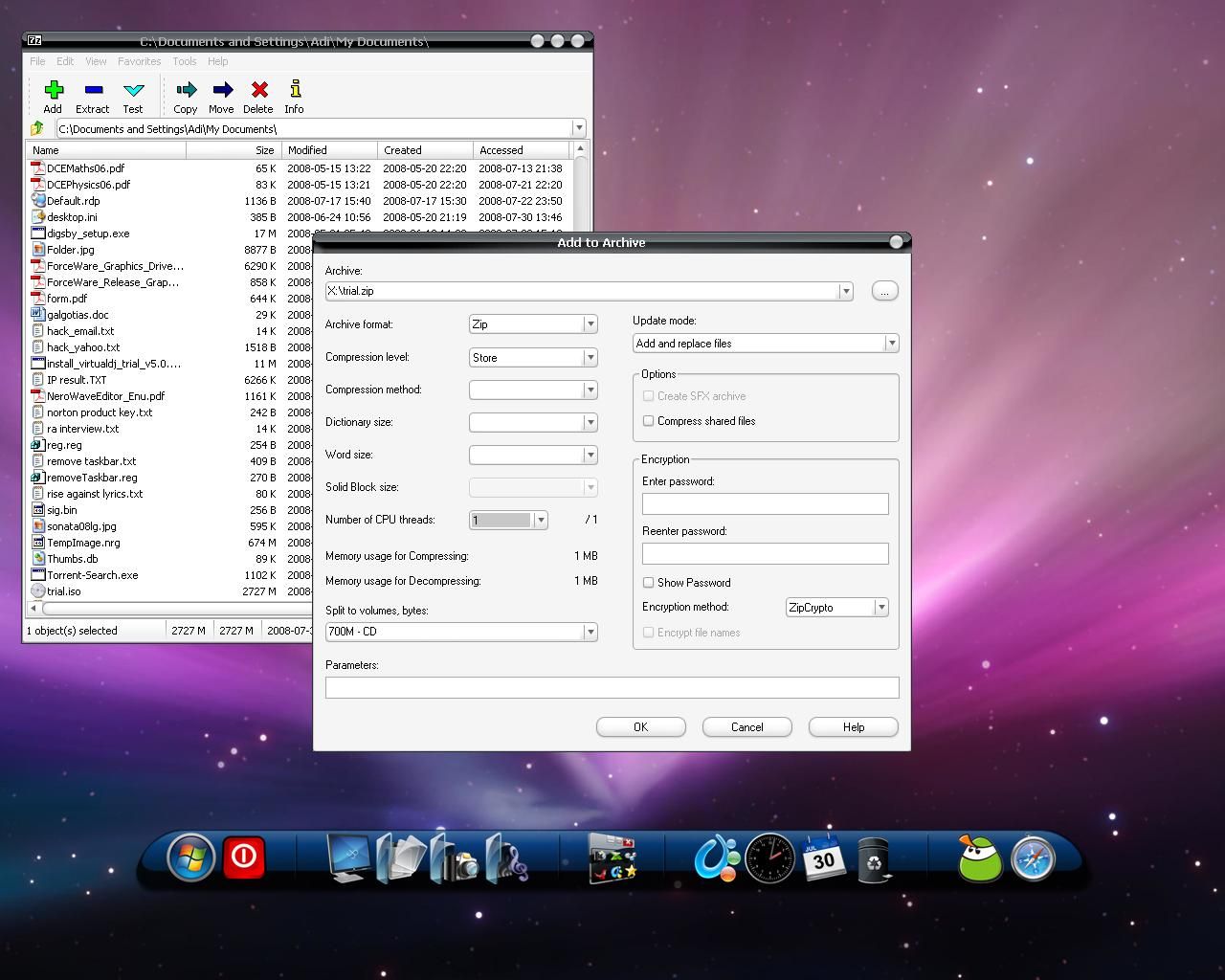
Task: Select the Move toolbar icon
Action: 222,90
